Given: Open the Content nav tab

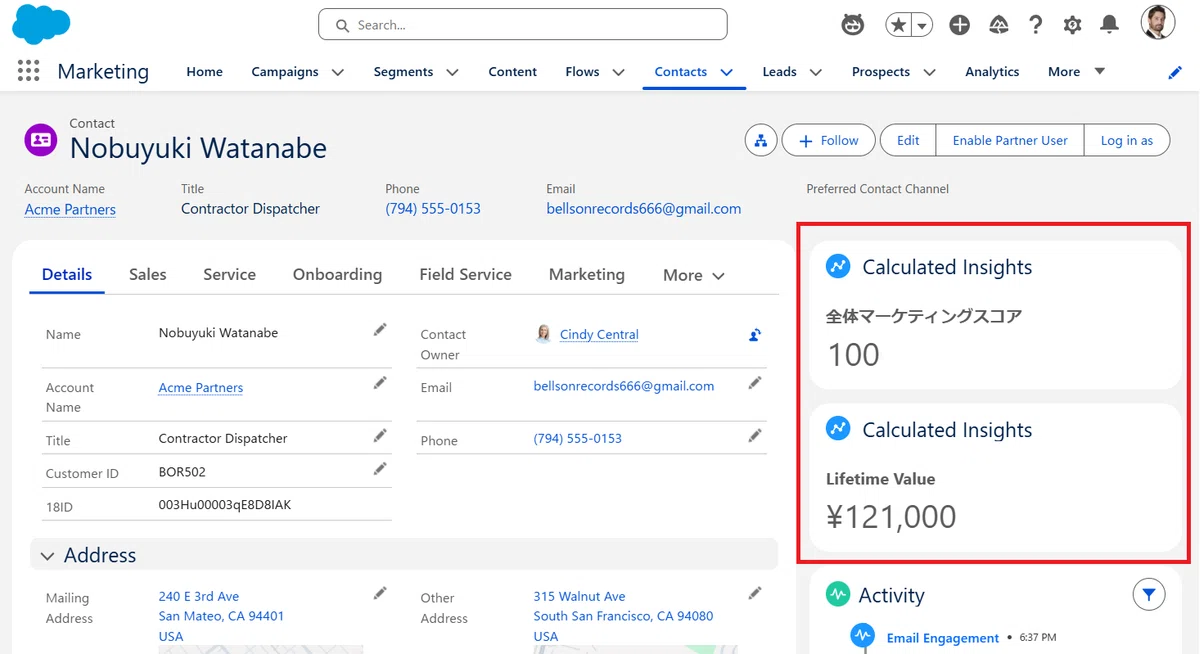Looking at the screenshot, I should click(x=512, y=72).
